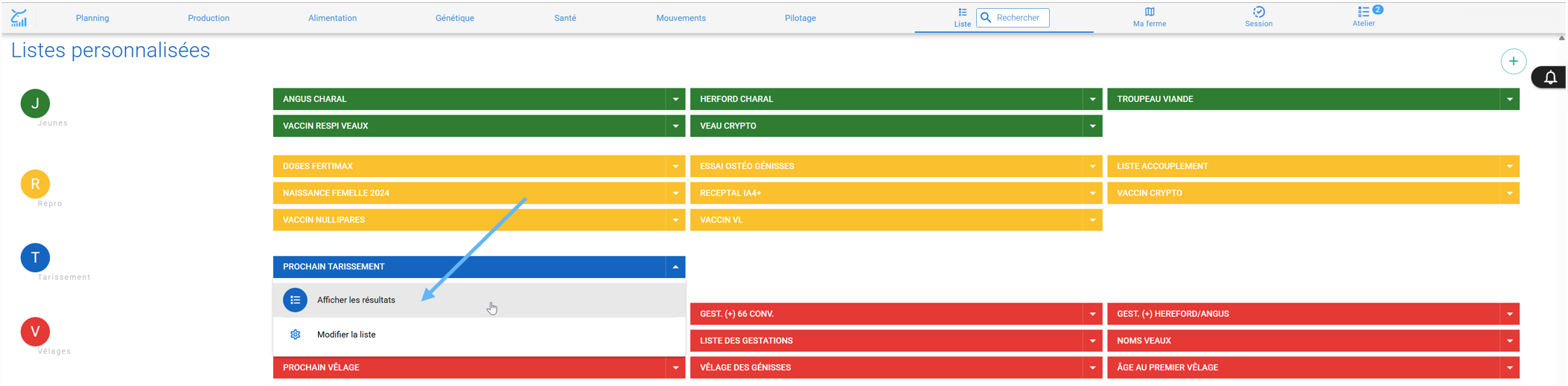Add a new list with plus icon
Screen dimensions: 1568x386
[x=1513, y=62]
